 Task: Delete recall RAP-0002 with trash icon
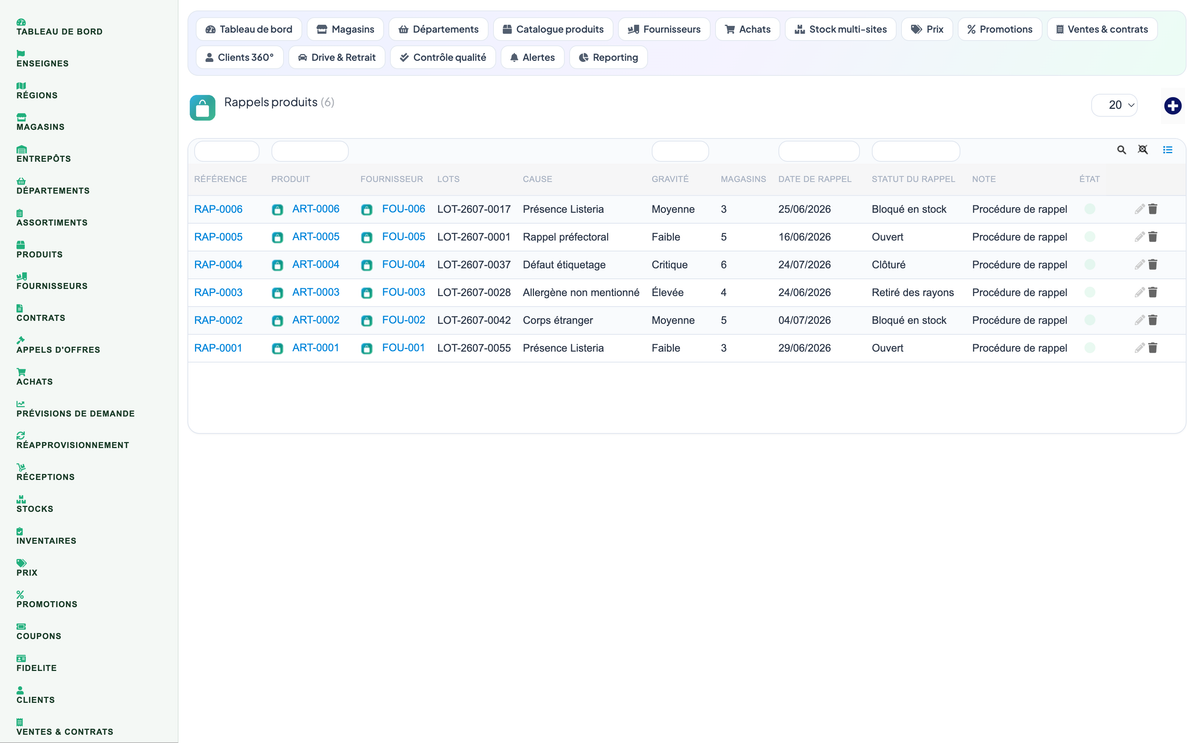1153,320
